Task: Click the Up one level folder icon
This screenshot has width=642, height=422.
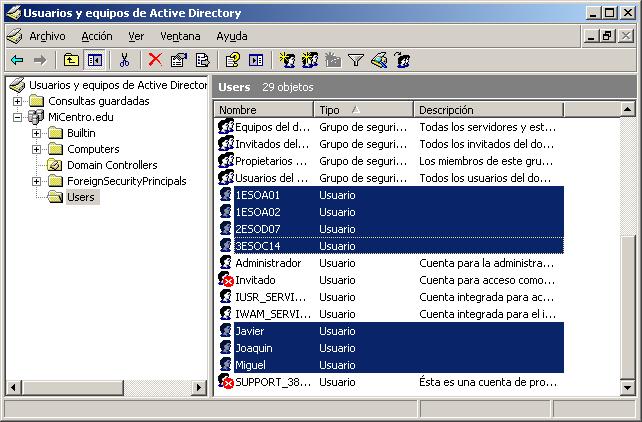Action: pos(72,61)
